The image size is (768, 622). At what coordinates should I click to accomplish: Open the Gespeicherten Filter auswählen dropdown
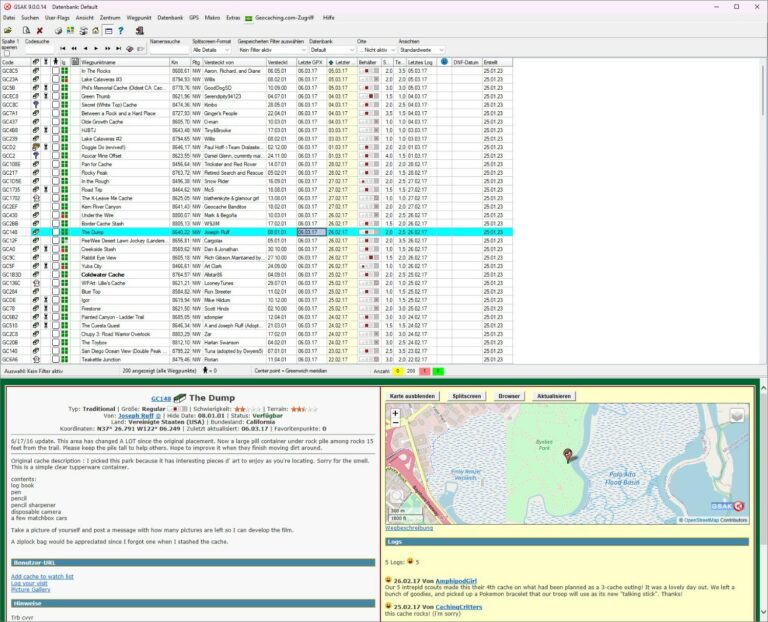pyautogui.click(x=272, y=50)
